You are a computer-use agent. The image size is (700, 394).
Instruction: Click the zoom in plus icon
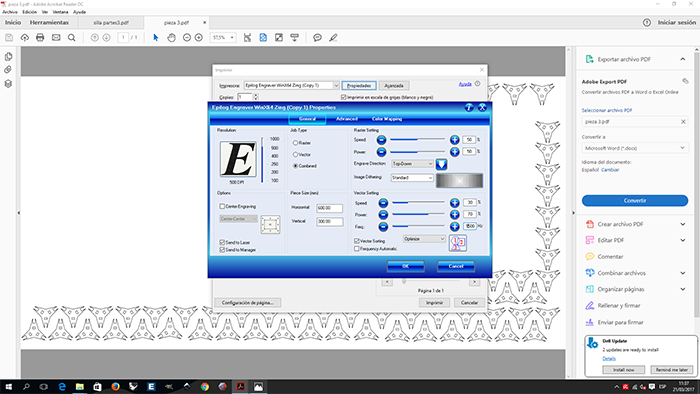point(199,38)
